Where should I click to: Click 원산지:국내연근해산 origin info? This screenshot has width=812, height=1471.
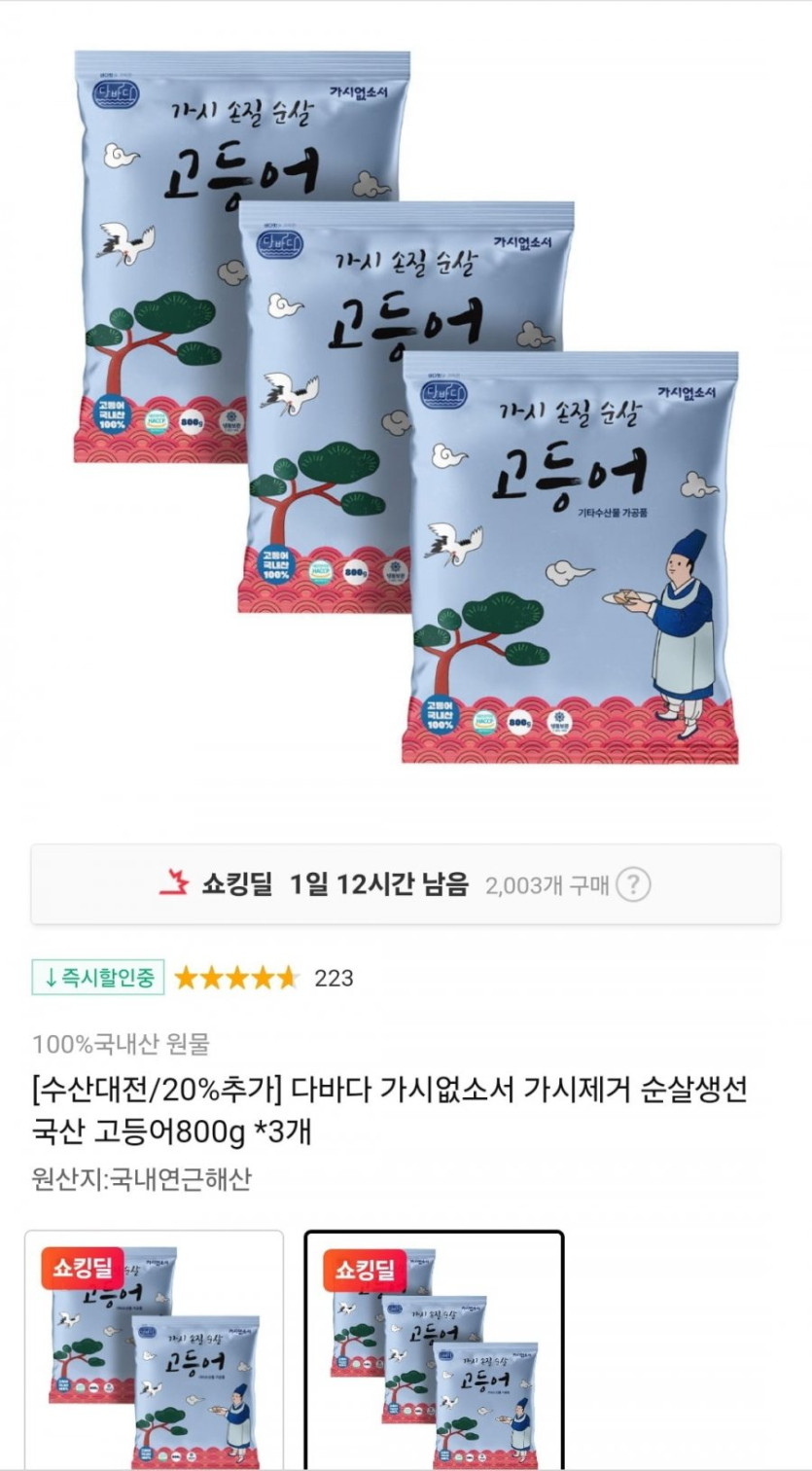pos(142,1179)
